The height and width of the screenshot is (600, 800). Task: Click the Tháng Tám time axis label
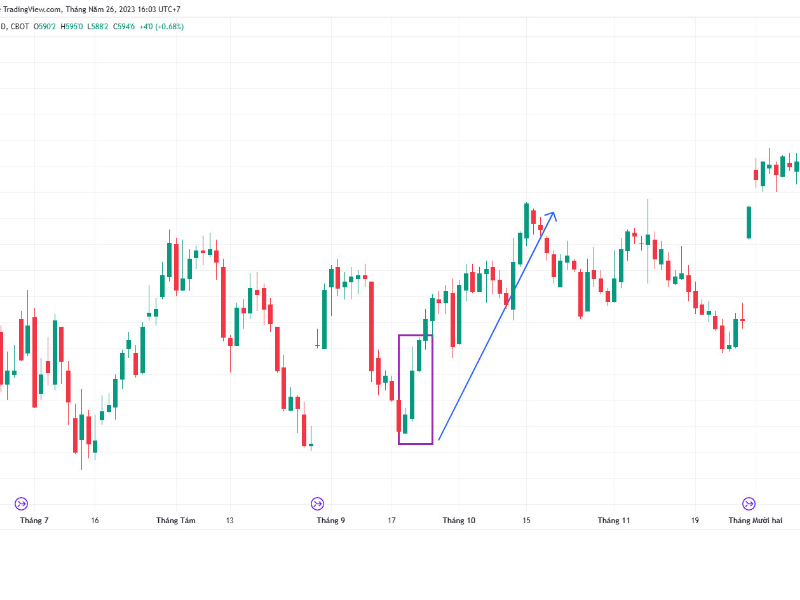point(175,521)
